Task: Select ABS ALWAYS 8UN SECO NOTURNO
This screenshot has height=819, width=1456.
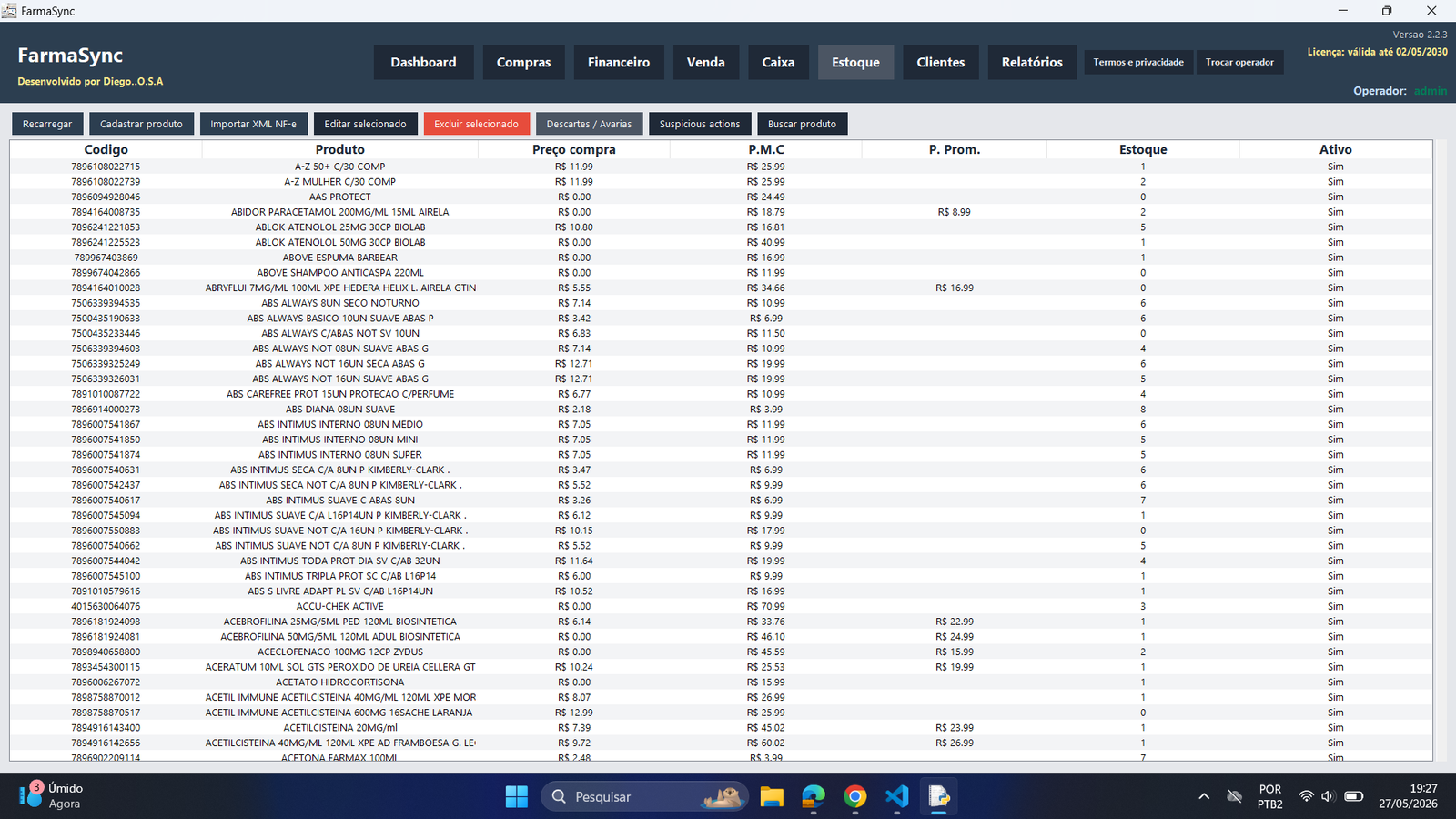Action: click(x=721, y=303)
